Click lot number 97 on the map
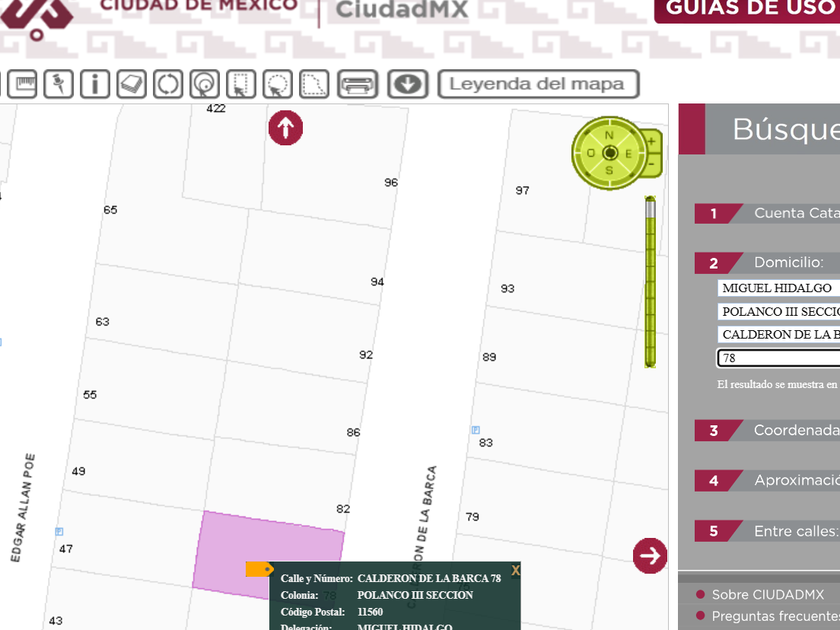This screenshot has width=840, height=630. [x=522, y=191]
